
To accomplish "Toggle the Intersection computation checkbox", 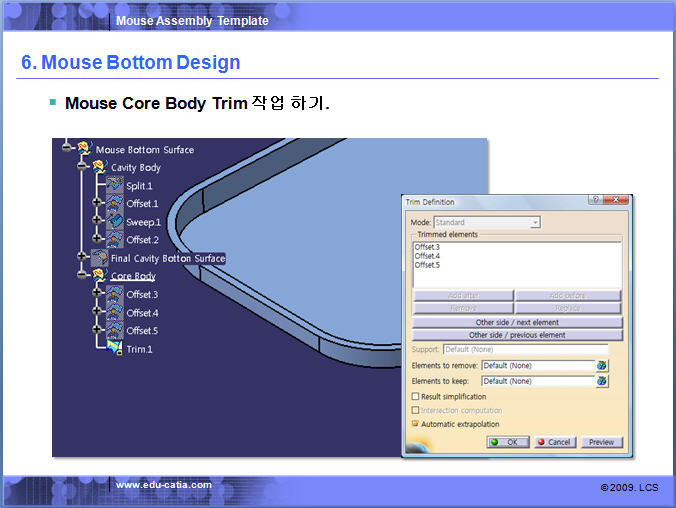I will (416, 410).
